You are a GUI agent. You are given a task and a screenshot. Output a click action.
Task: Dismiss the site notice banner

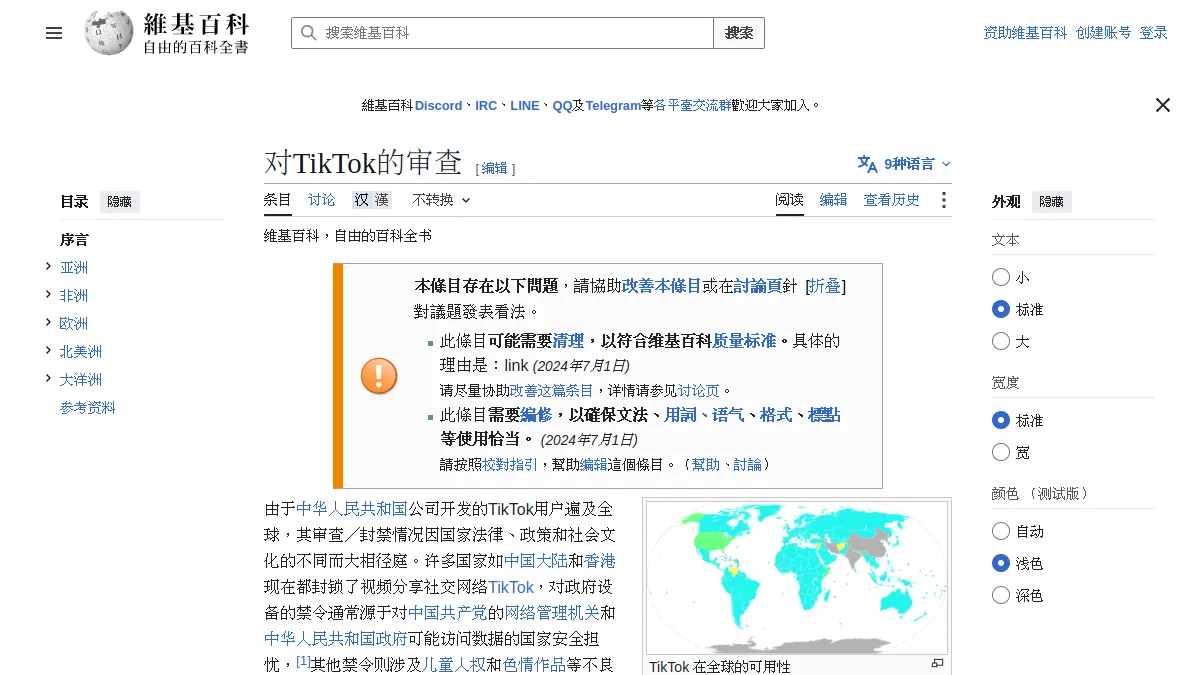click(1162, 105)
